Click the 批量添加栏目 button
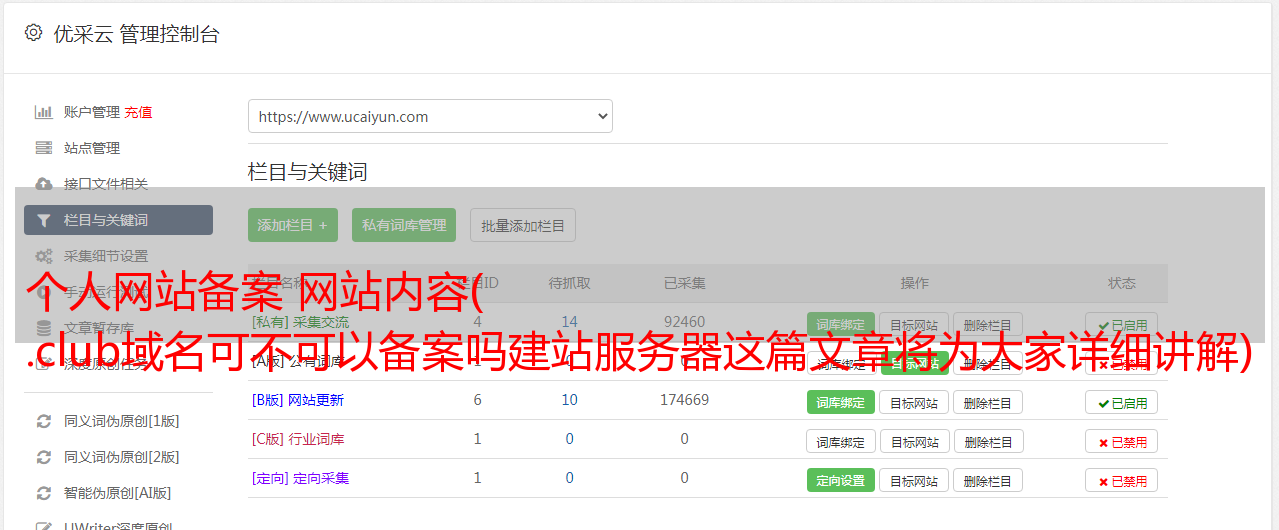Image resolution: width=1279 pixels, height=530 pixels. pos(523,225)
